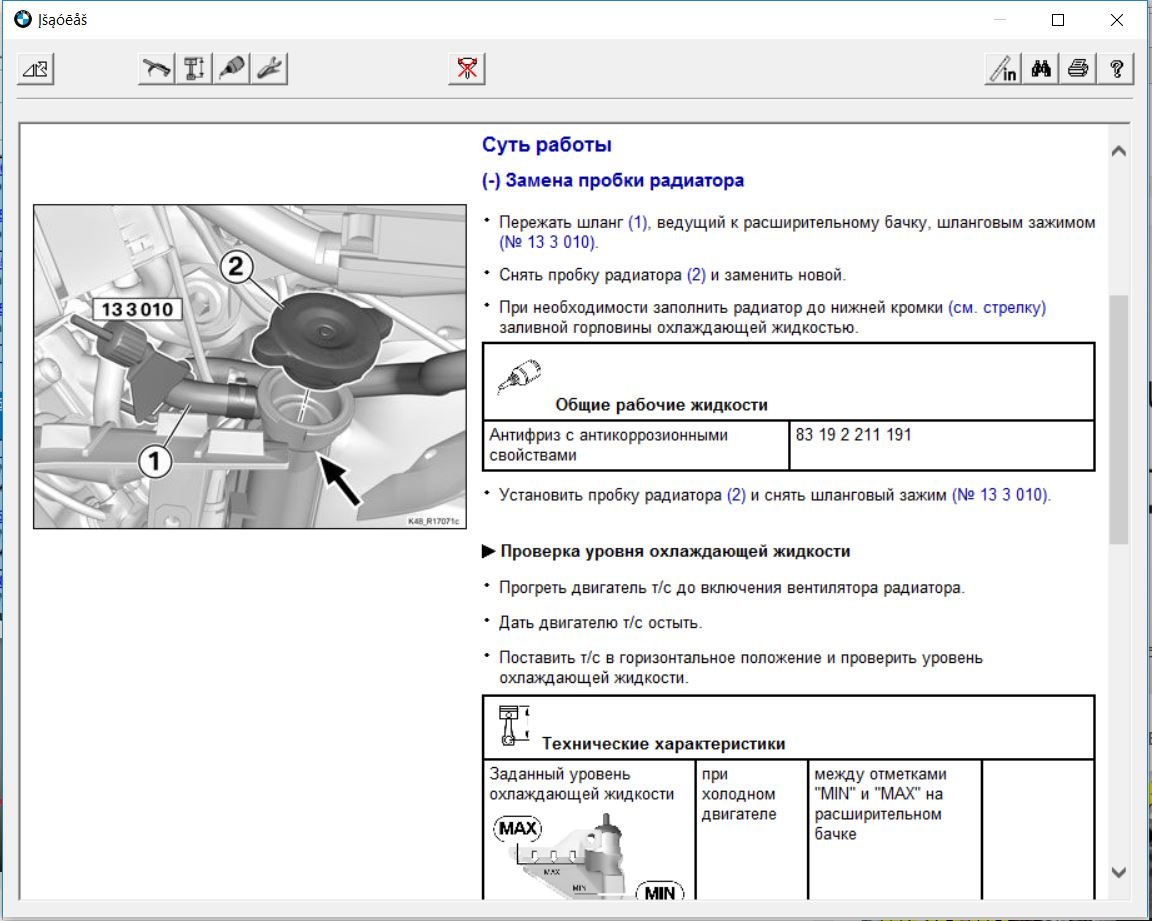Print the document using printer icon

coord(1077,69)
